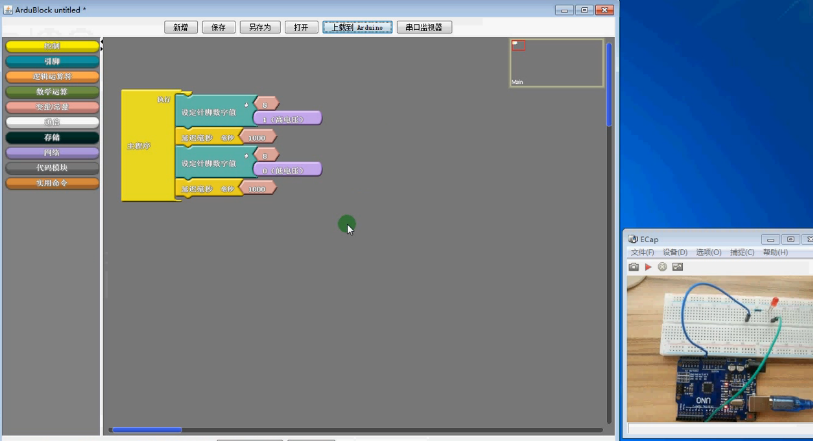Click the Main minimap thumbnail

point(556,63)
